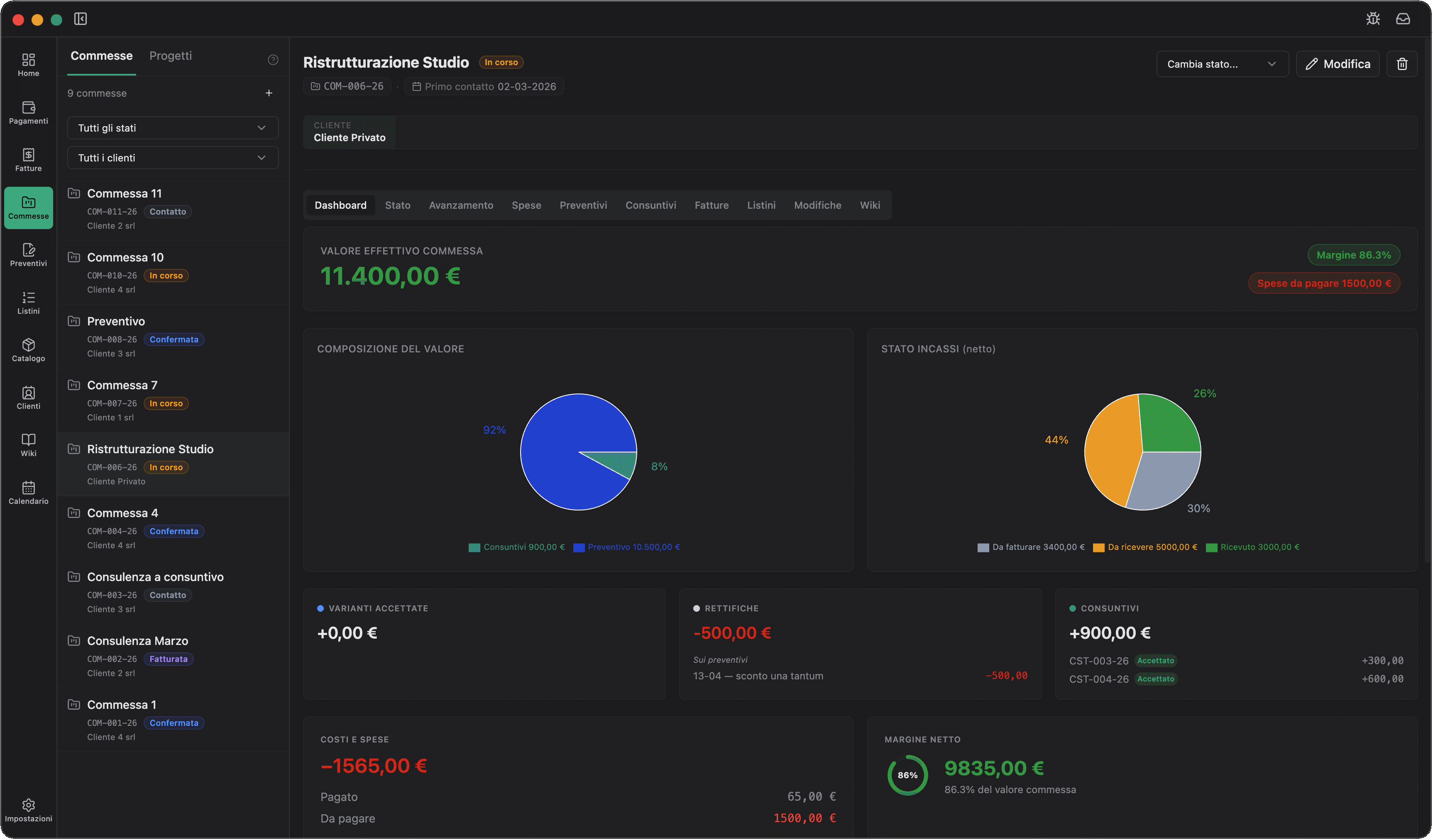The height and width of the screenshot is (840, 1433).
Task: Open the Consuntivi tab
Action: click(x=651, y=205)
